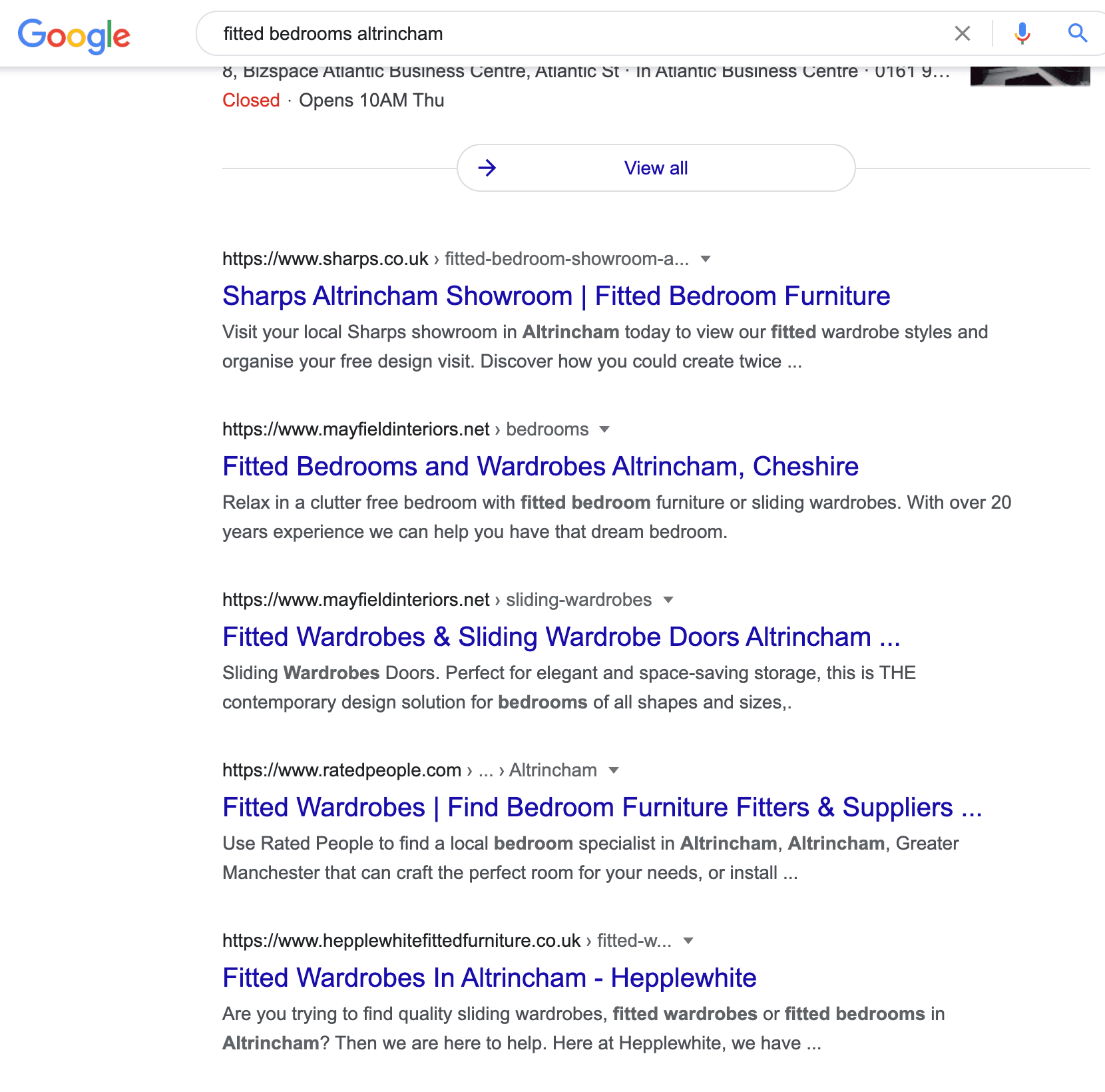
Task: Open Fitted Bedrooms and Wardrobes Altrincham, Cheshire link
Action: click(541, 467)
